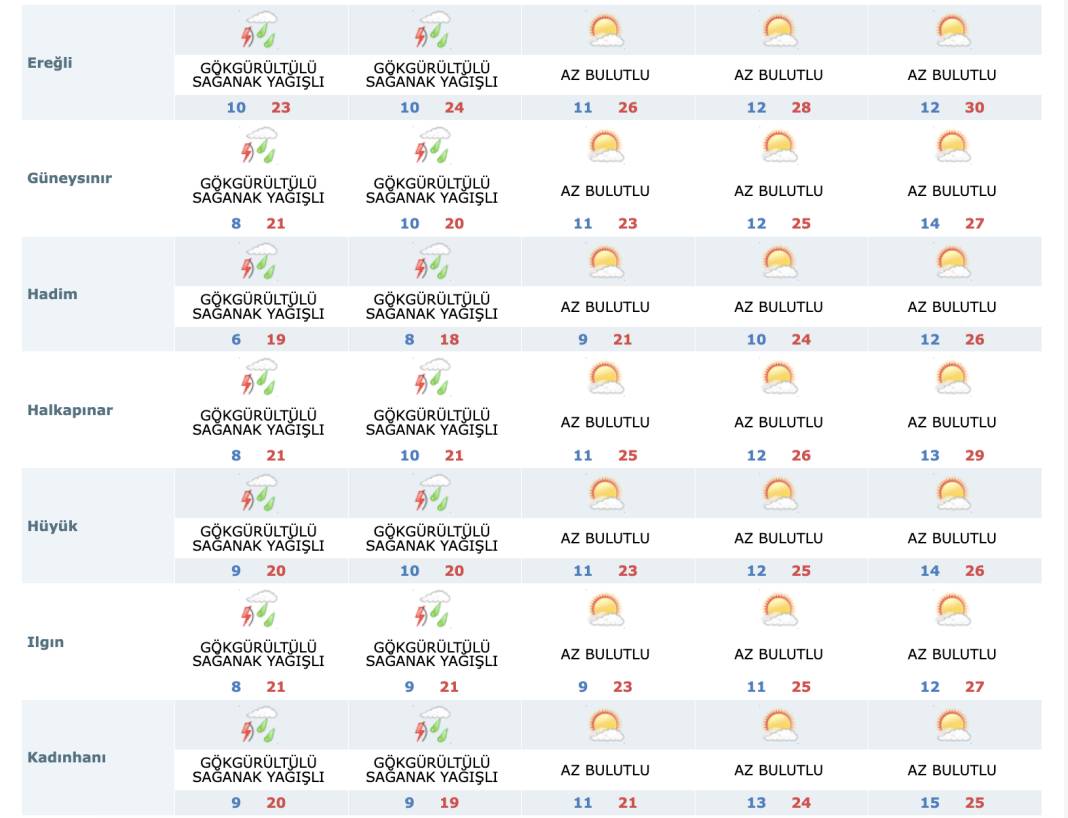Image resolution: width=1068 pixels, height=818 pixels.
Task: Select the Halkapınar district label
Action: coord(70,410)
